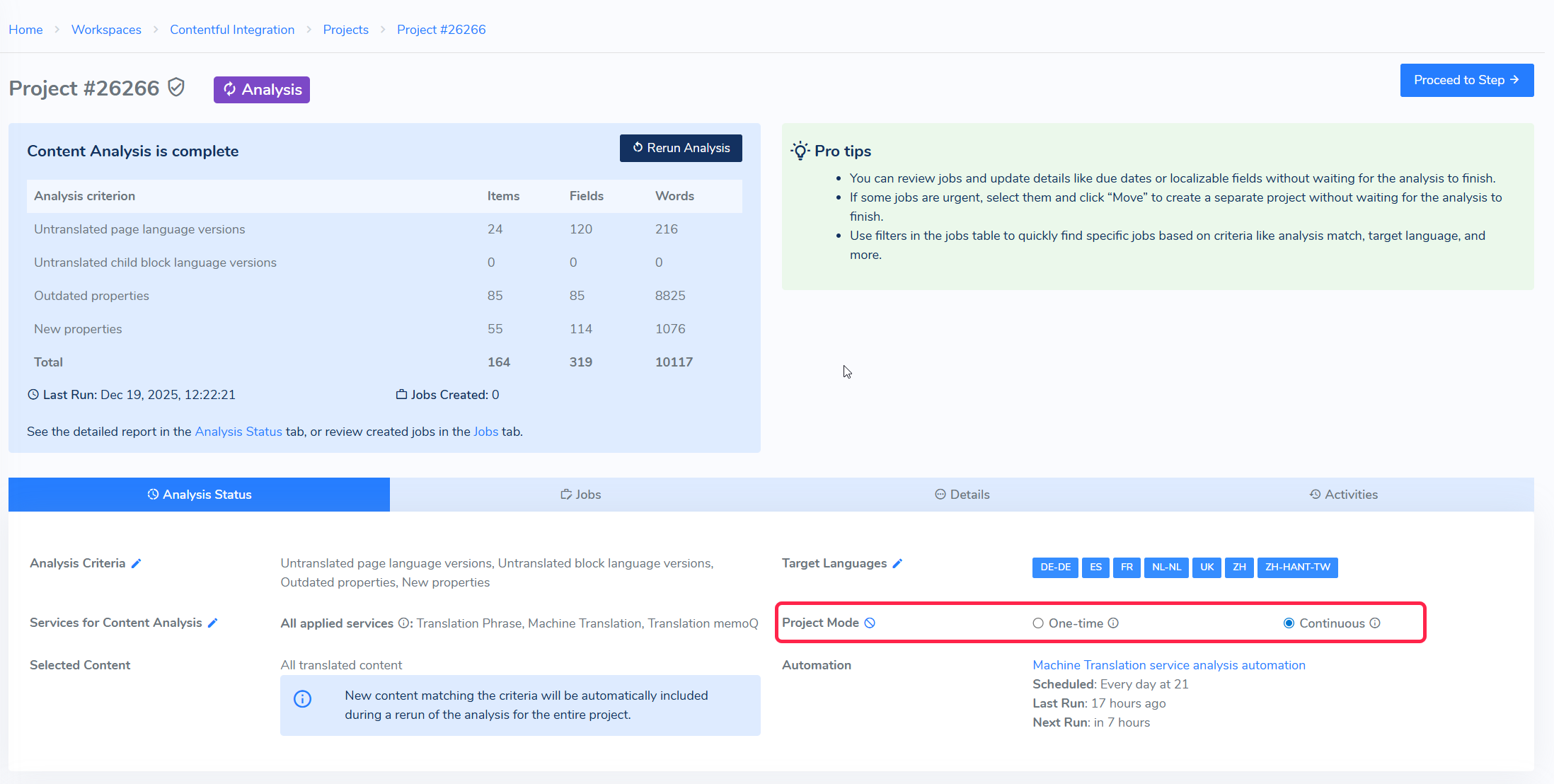Viewport: 1554px width, 784px height.
Task: Click the lightbulb icon beside Pro tips
Action: (800, 150)
